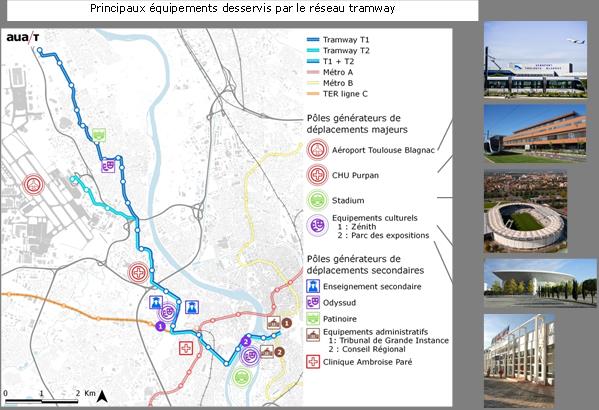Screen dimensions: 599x410
Task: Open the stadium aerial photo thumbnail
Action: (525, 211)
